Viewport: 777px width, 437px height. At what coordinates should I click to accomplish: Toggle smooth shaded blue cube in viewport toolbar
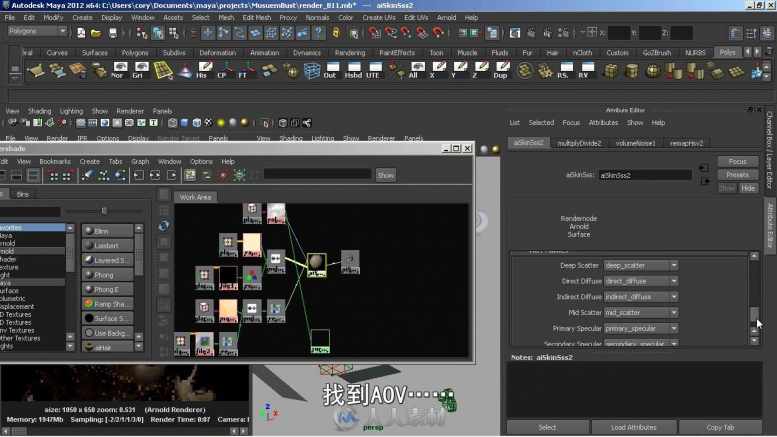pyautogui.click(x=184, y=123)
